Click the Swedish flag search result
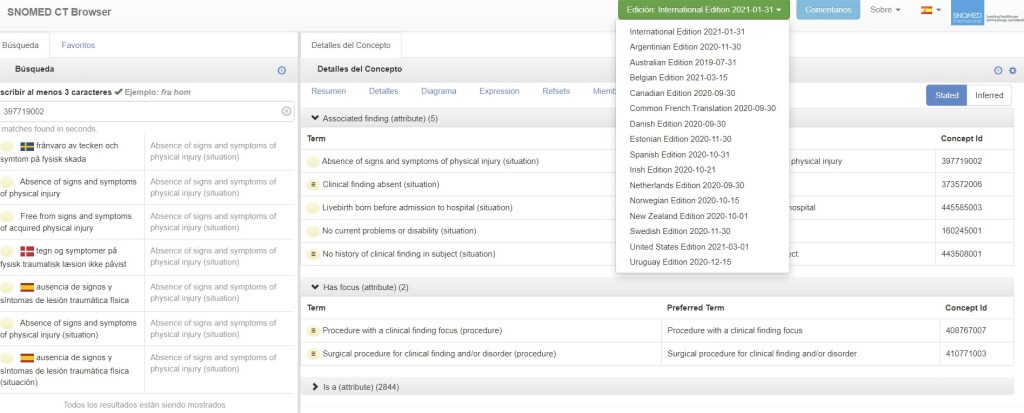Viewport: 1024px width, 413px height. (x=27, y=146)
